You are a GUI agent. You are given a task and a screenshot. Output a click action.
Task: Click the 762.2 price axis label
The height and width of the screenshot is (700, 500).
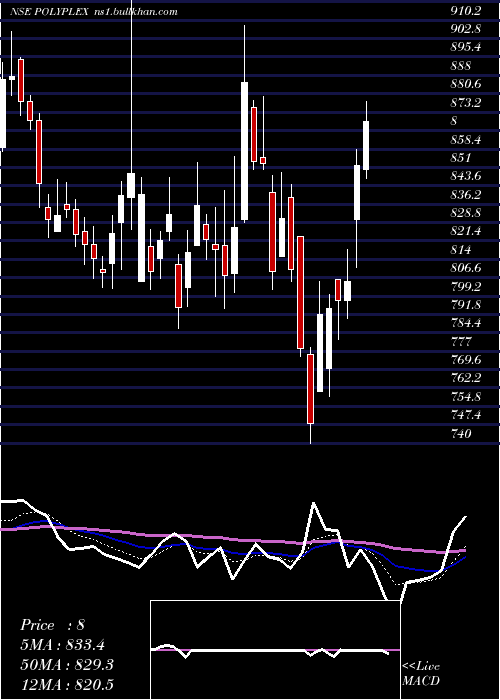(466, 378)
